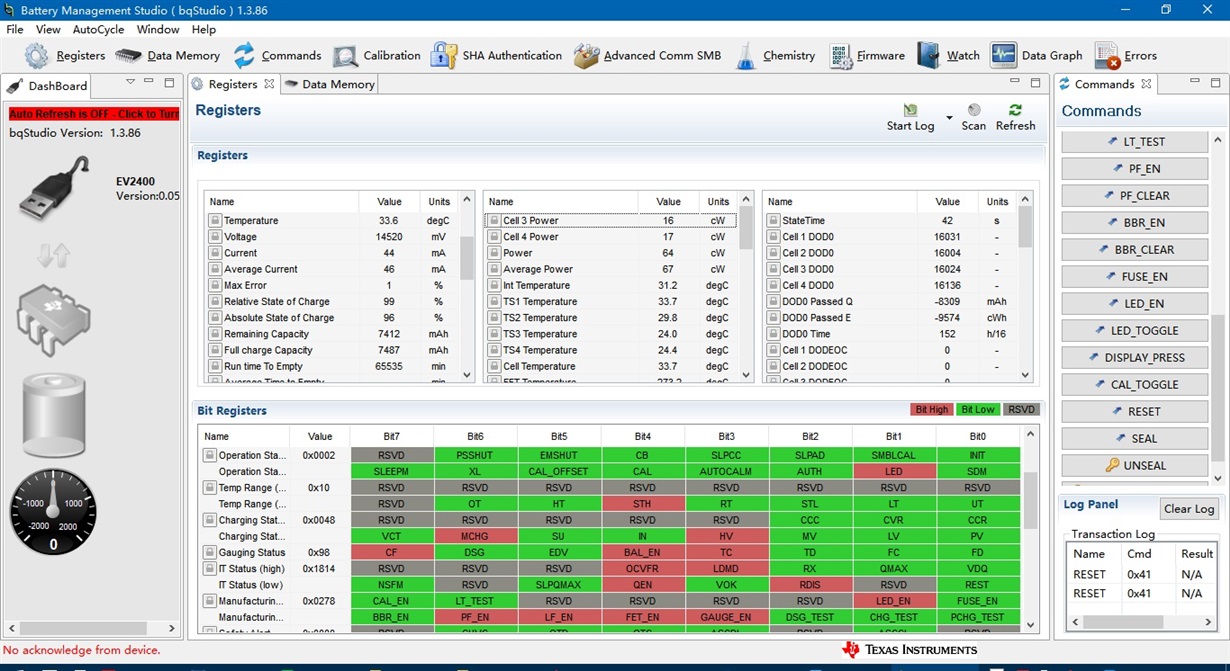Maximize the Commands panel
The width and height of the screenshot is (1230, 671).
(x=1217, y=82)
